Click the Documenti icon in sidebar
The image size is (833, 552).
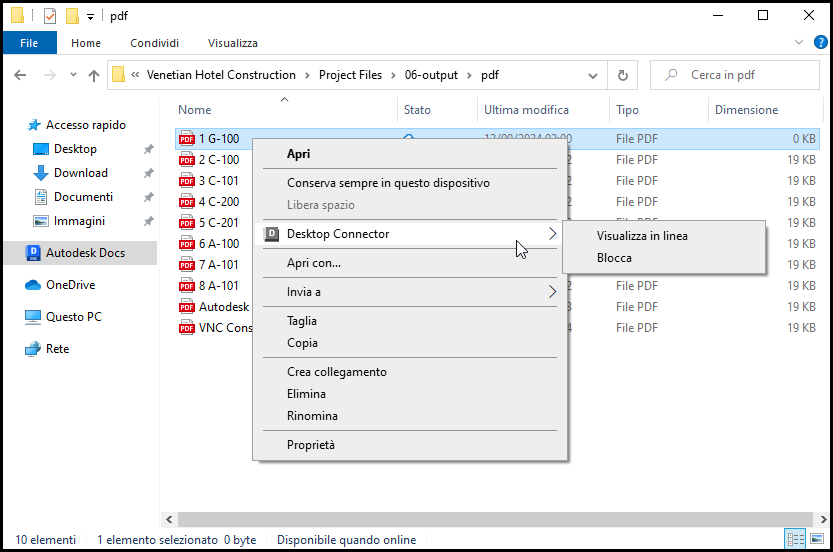pyautogui.click(x=41, y=197)
